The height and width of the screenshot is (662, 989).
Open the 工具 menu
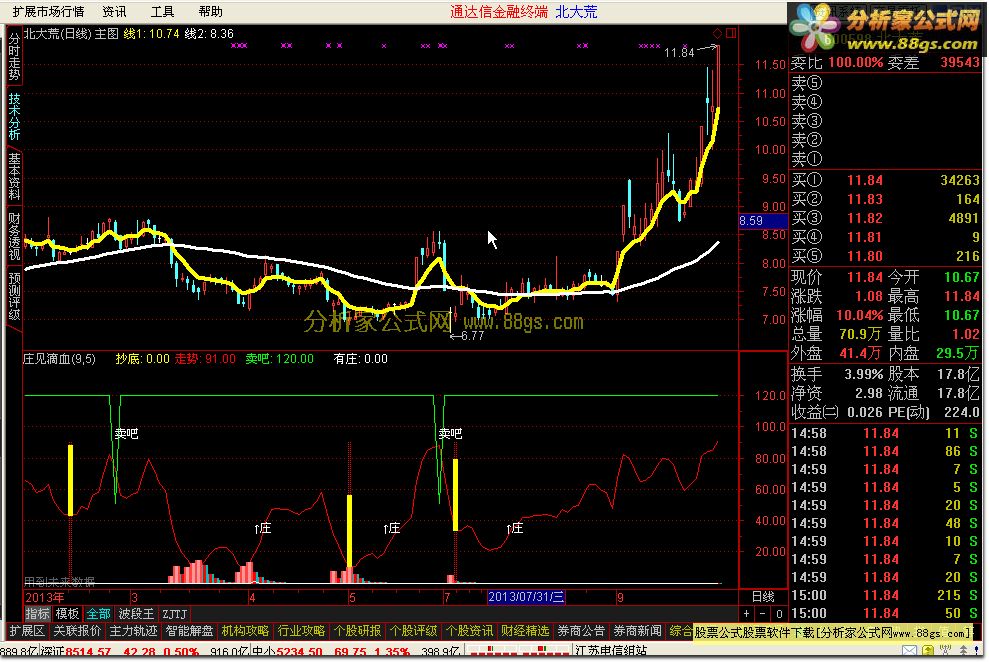click(162, 11)
